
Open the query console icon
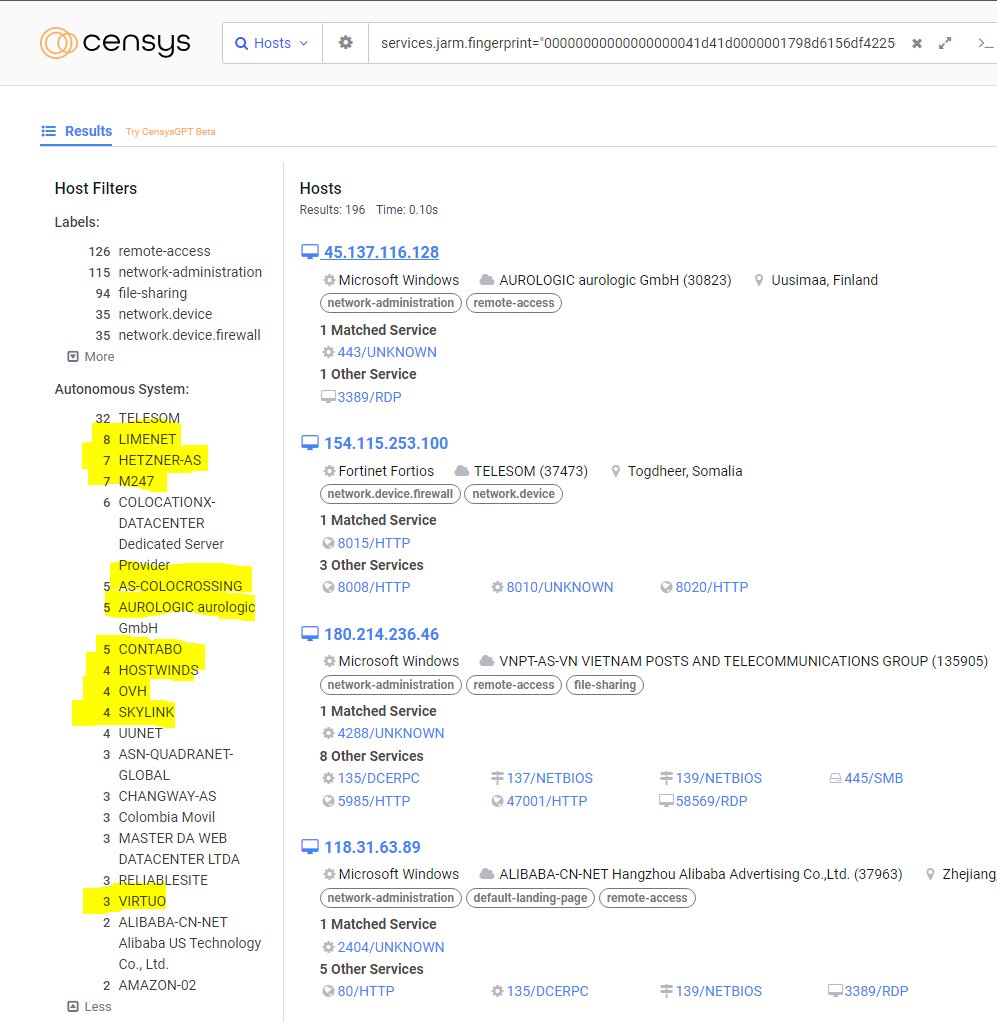coord(983,42)
